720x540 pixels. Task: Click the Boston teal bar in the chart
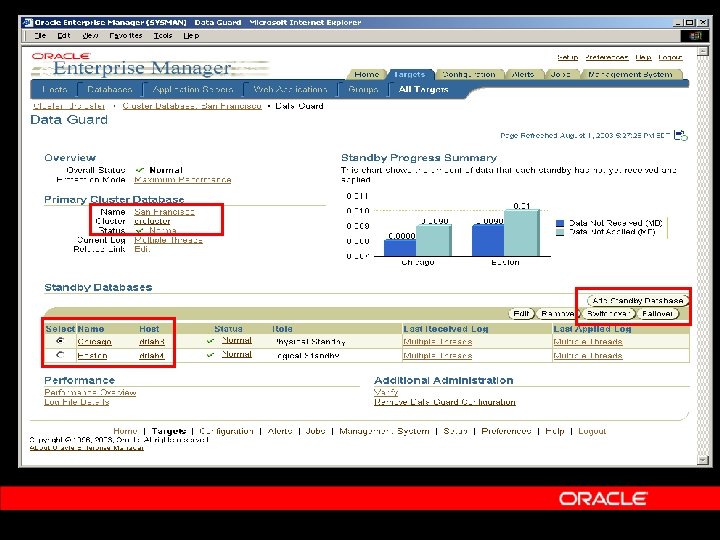pyautogui.click(x=522, y=233)
